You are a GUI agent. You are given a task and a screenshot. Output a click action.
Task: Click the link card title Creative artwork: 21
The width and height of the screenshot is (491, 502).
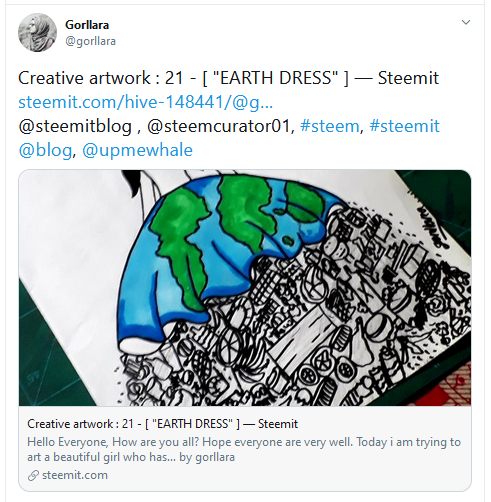pyautogui.click(x=162, y=424)
